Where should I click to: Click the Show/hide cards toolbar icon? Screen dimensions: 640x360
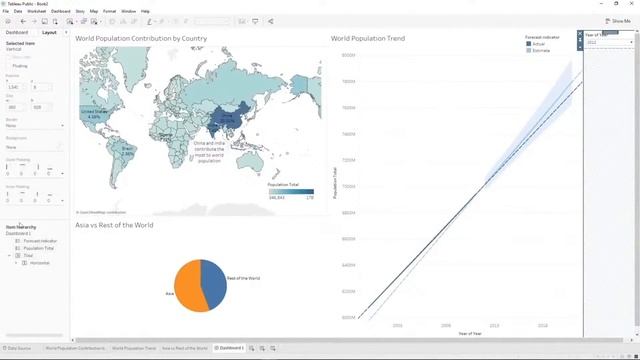(x=242, y=21)
